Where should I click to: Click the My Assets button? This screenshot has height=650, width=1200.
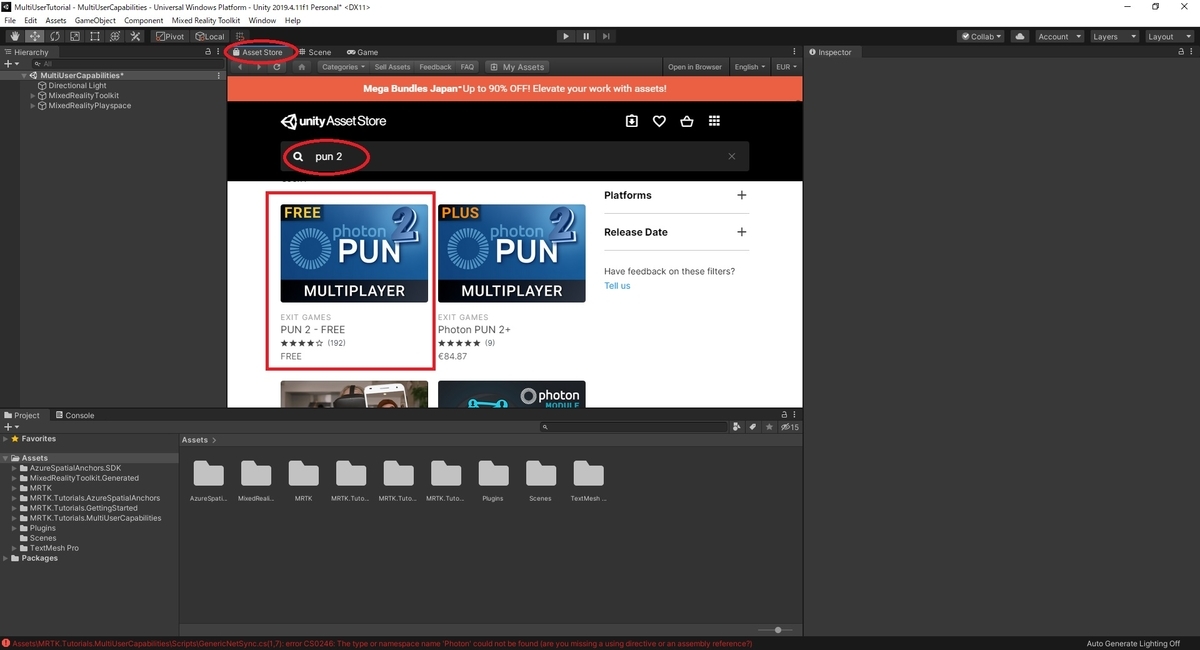(x=518, y=67)
